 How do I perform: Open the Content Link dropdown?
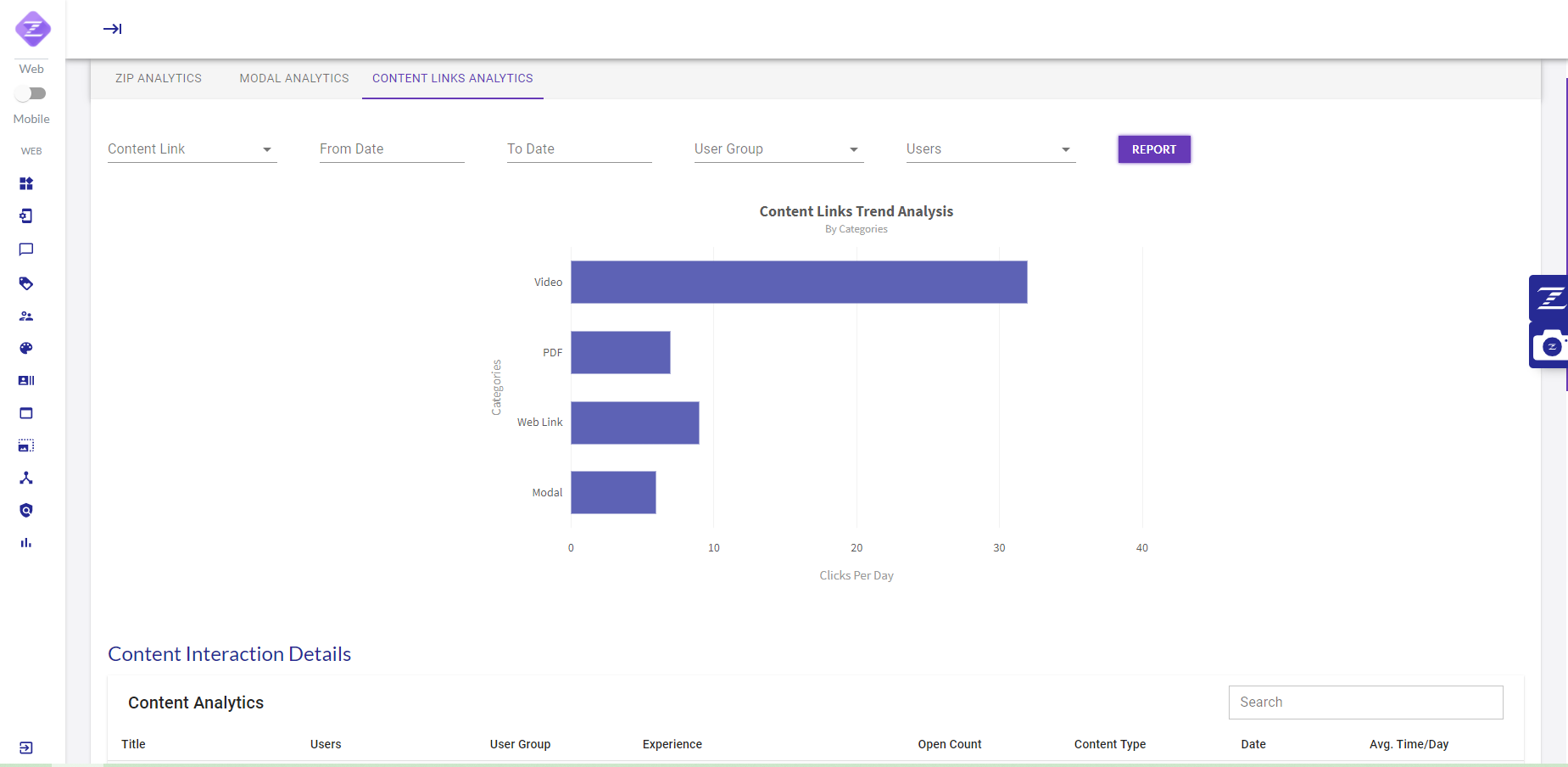tap(192, 149)
